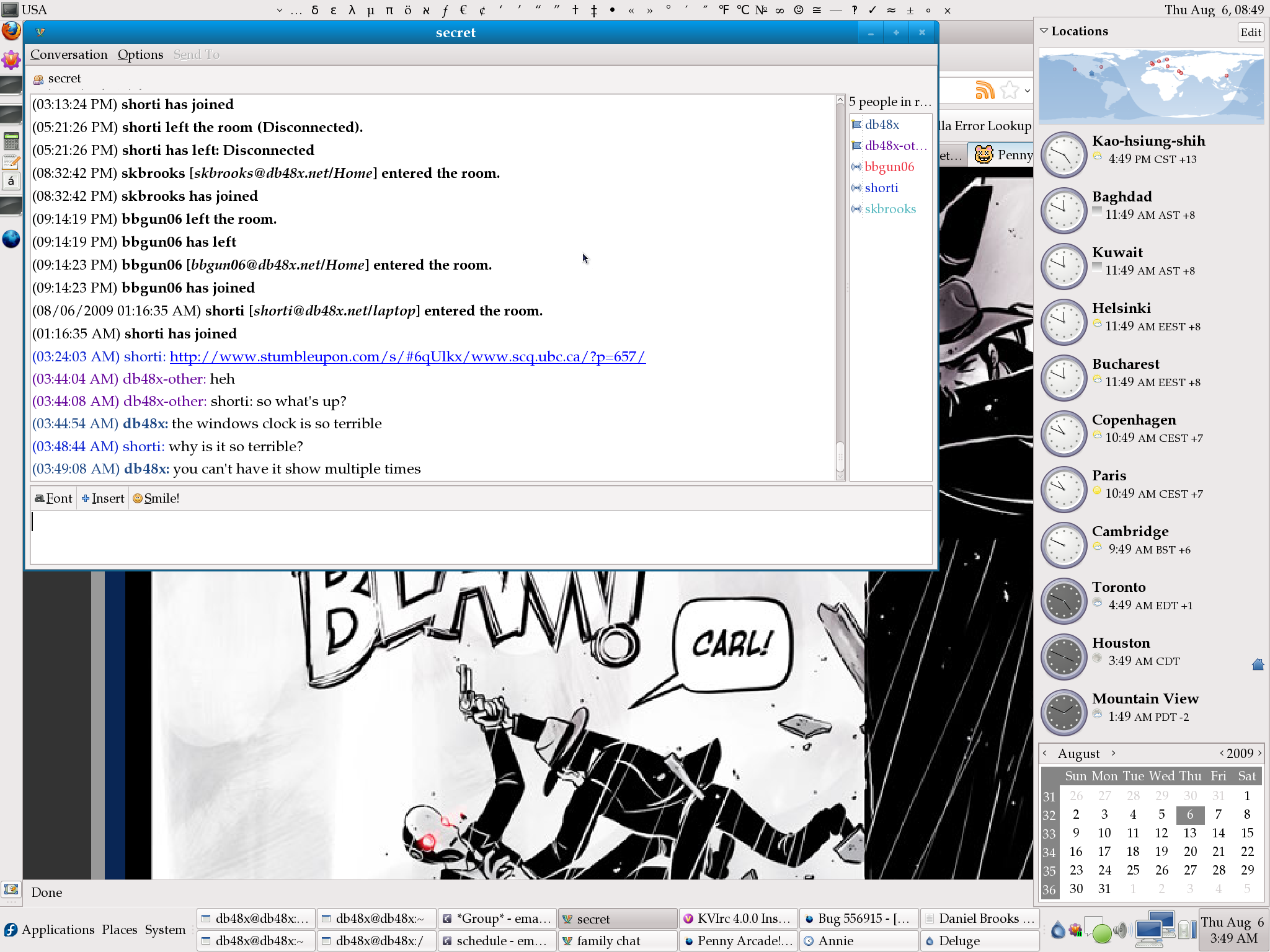Go to next month in calendar
Viewport: 1270px width, 952px height.
[x=1114, y=753]
